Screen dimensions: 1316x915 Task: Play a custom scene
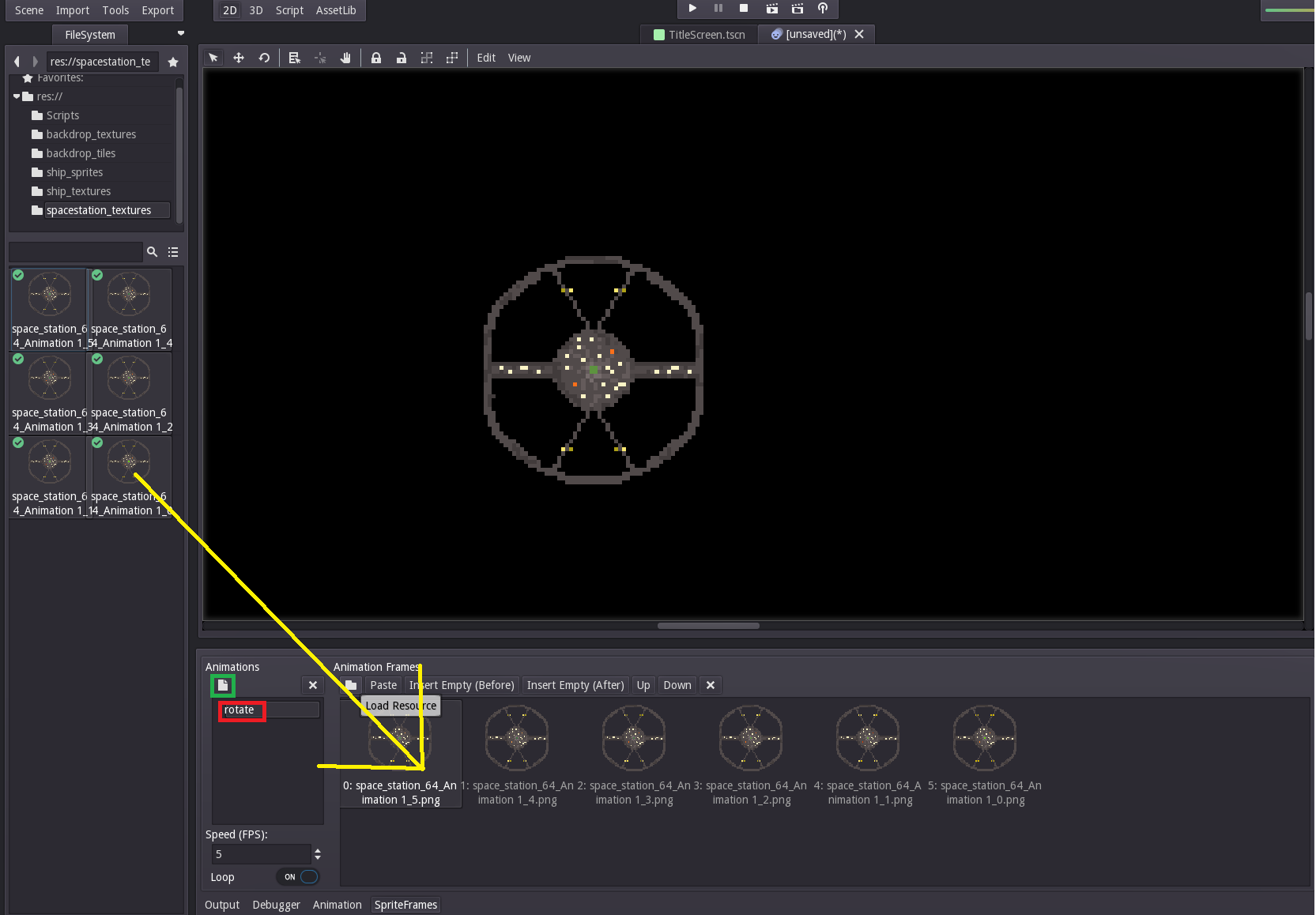pyautogui.click(x=798, y=8)
